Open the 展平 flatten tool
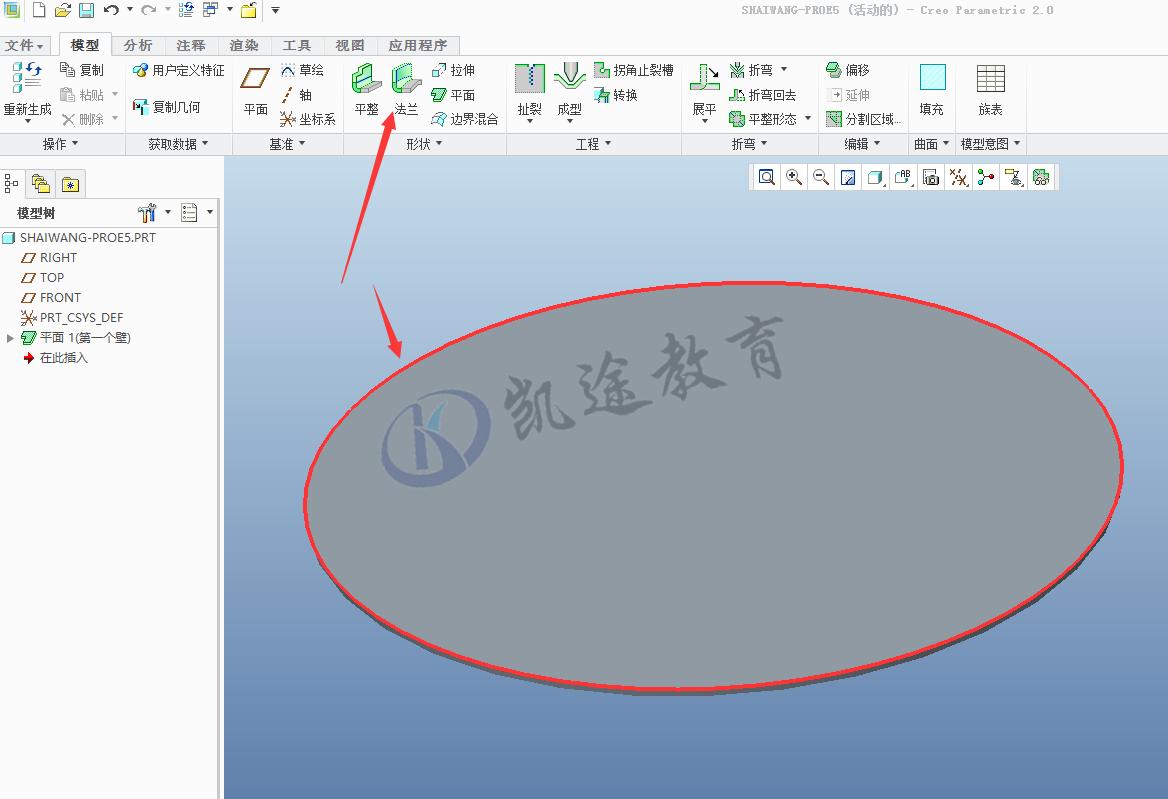This screenshot has width=1168, height=799. point(703,90)
